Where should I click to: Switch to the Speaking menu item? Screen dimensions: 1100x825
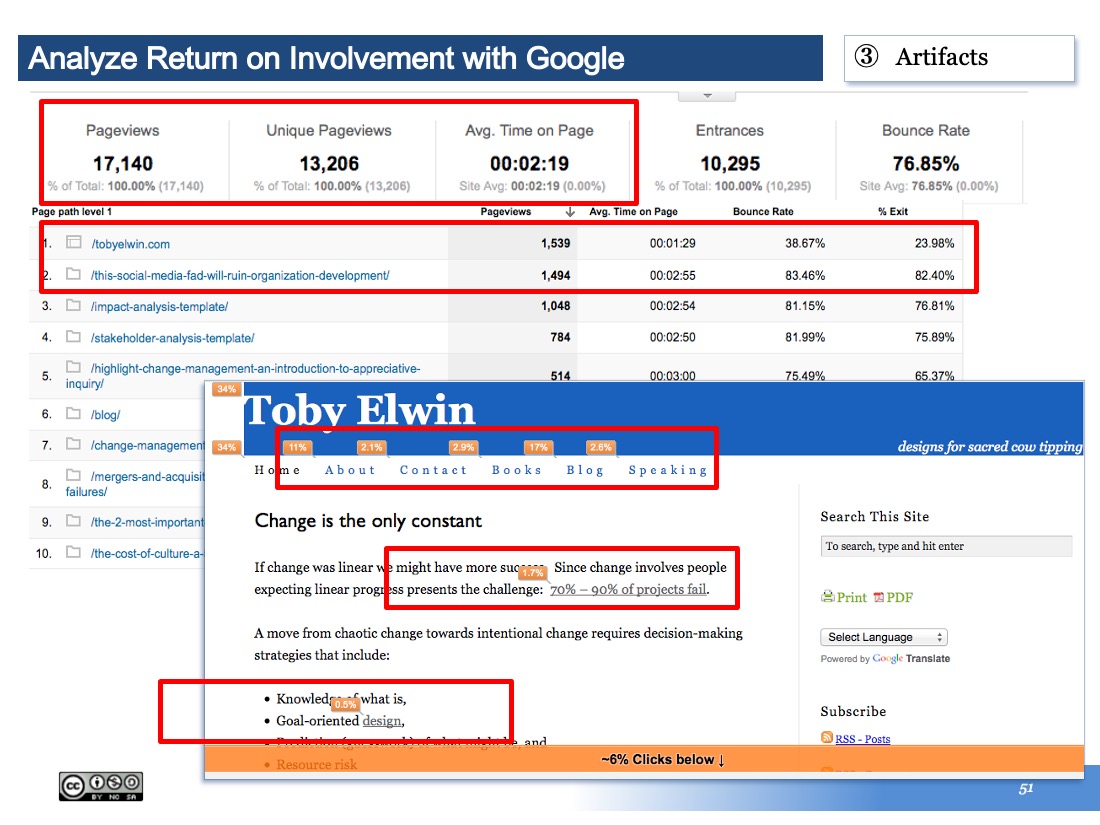(668, 470)
